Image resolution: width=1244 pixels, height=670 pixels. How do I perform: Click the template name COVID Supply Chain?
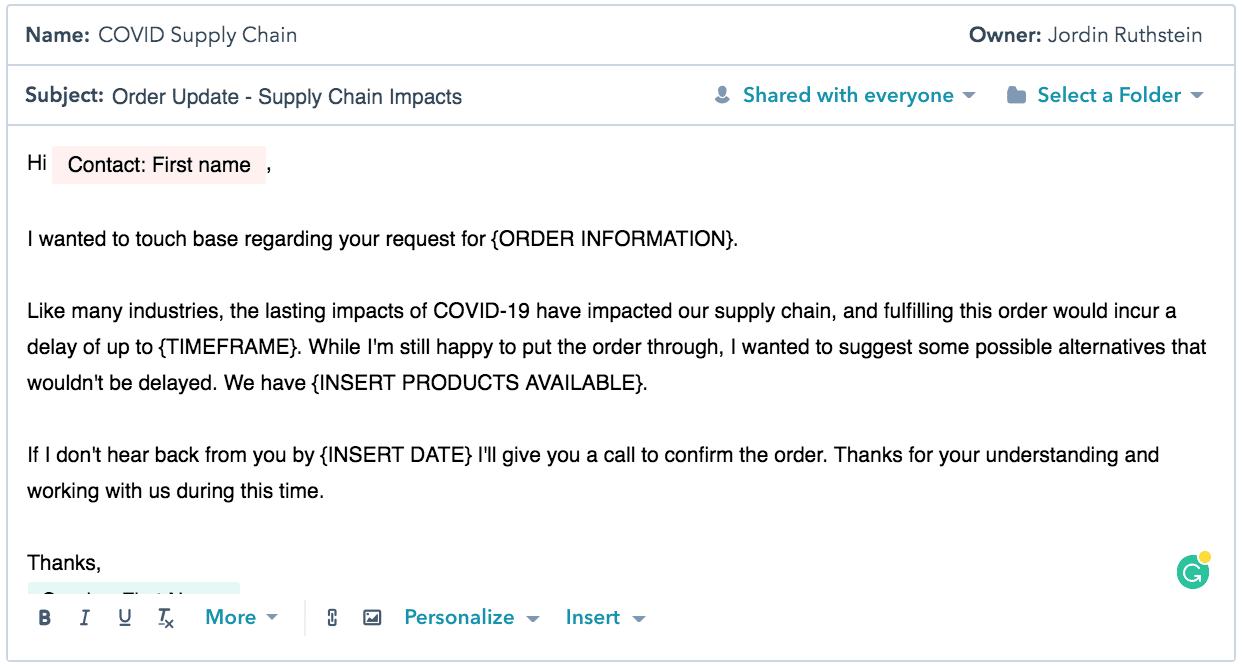point(196,34)
